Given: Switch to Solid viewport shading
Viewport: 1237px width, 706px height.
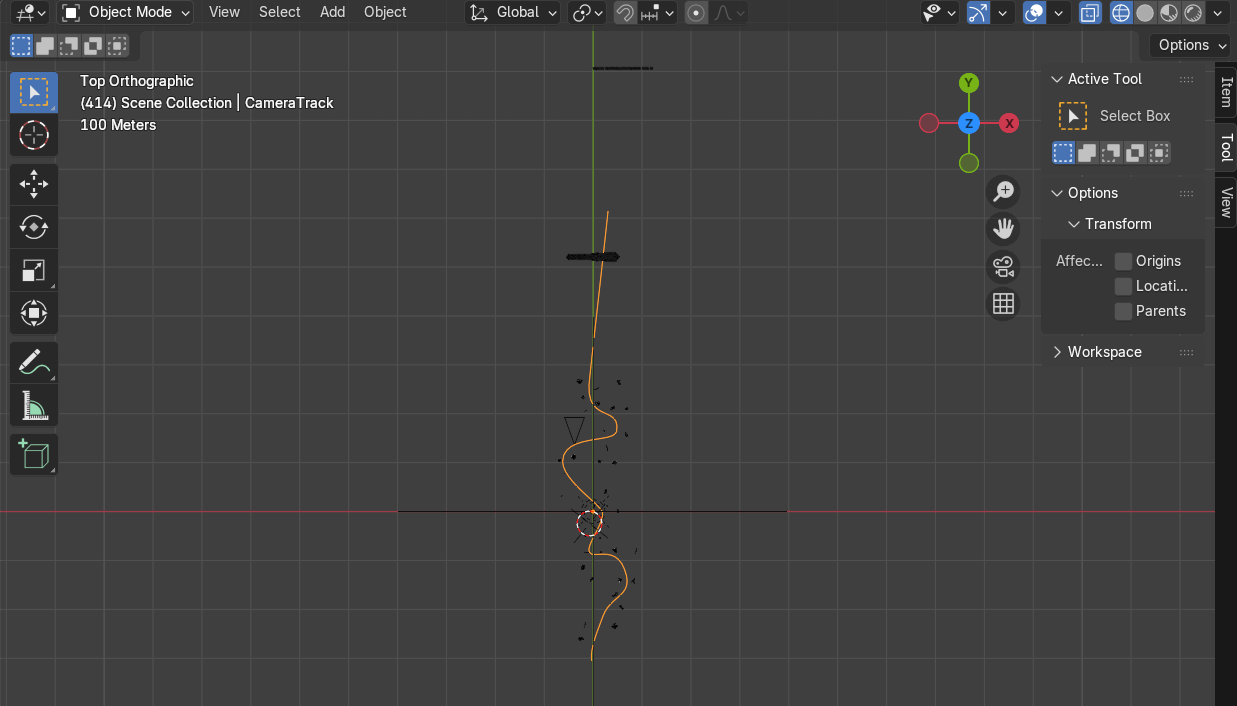Looking at the screenshot, I should pyautogui.click(x=1145, y=13).
